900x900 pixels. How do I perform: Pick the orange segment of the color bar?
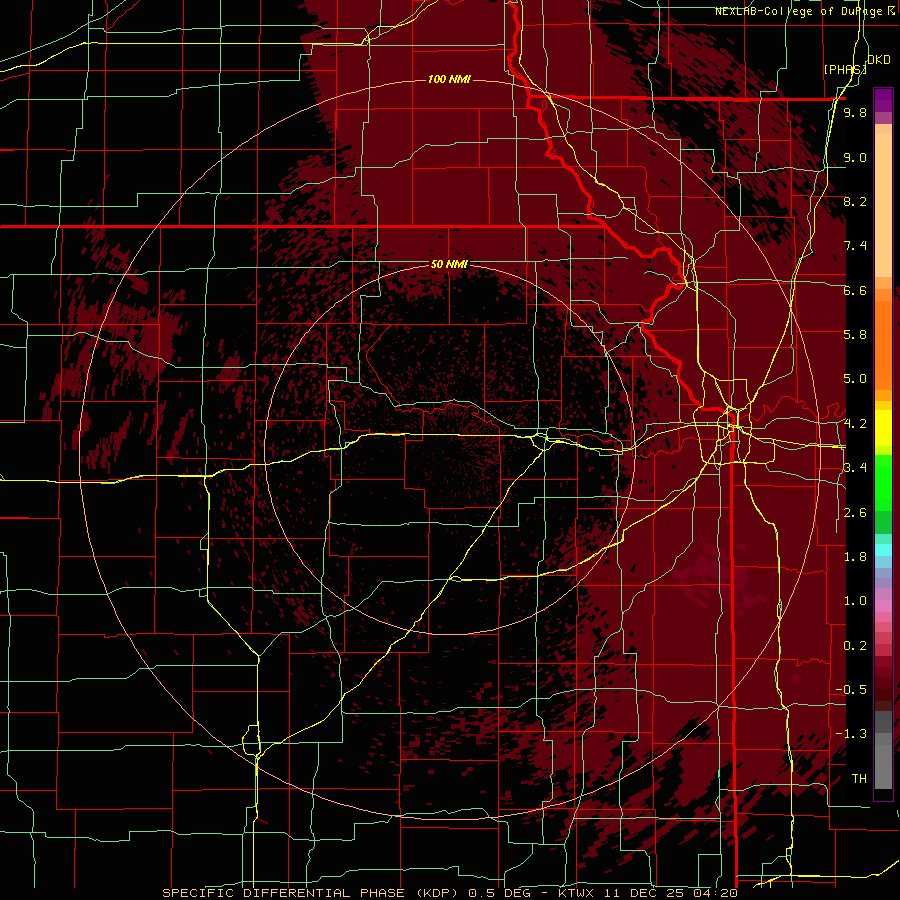tap(883, 344)
